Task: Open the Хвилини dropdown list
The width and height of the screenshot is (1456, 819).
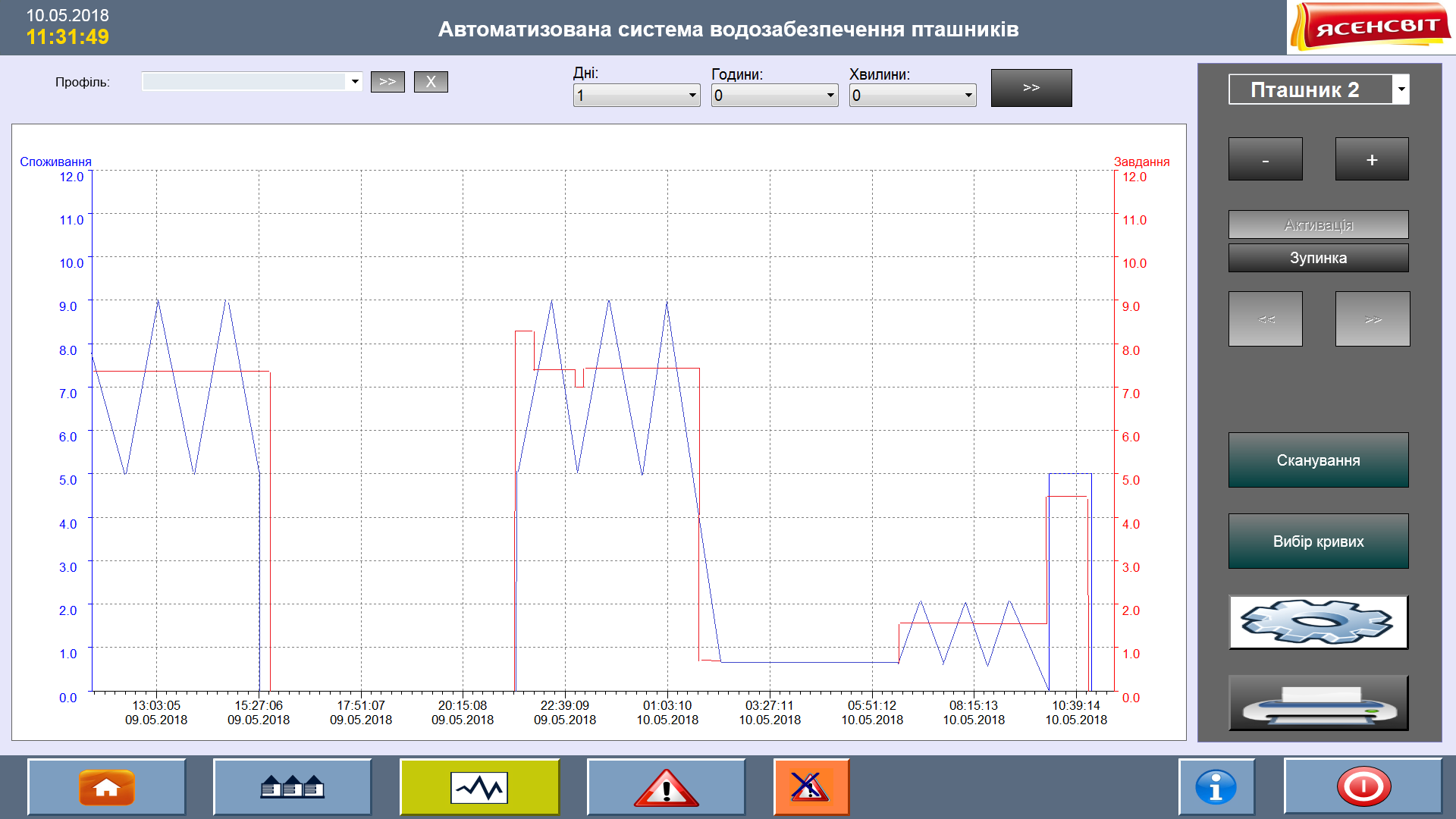Action: [x=968, y=96]
